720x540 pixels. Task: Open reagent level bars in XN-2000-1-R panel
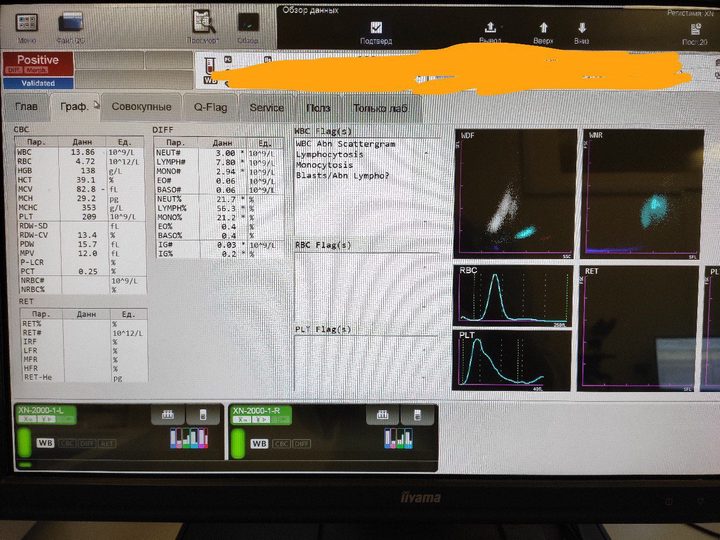point(398,438)
